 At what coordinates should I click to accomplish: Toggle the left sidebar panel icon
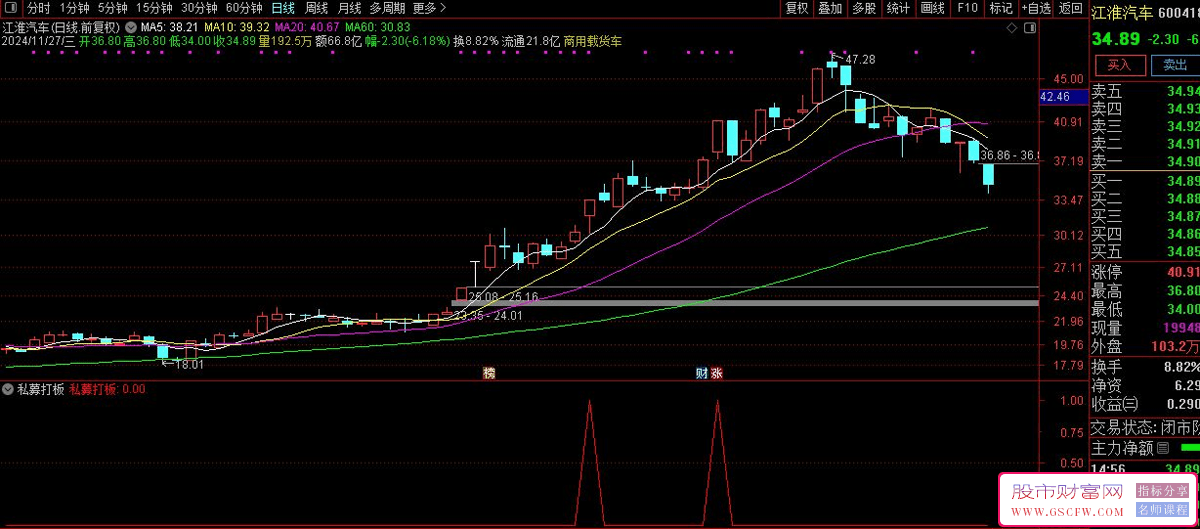[10, 8]
